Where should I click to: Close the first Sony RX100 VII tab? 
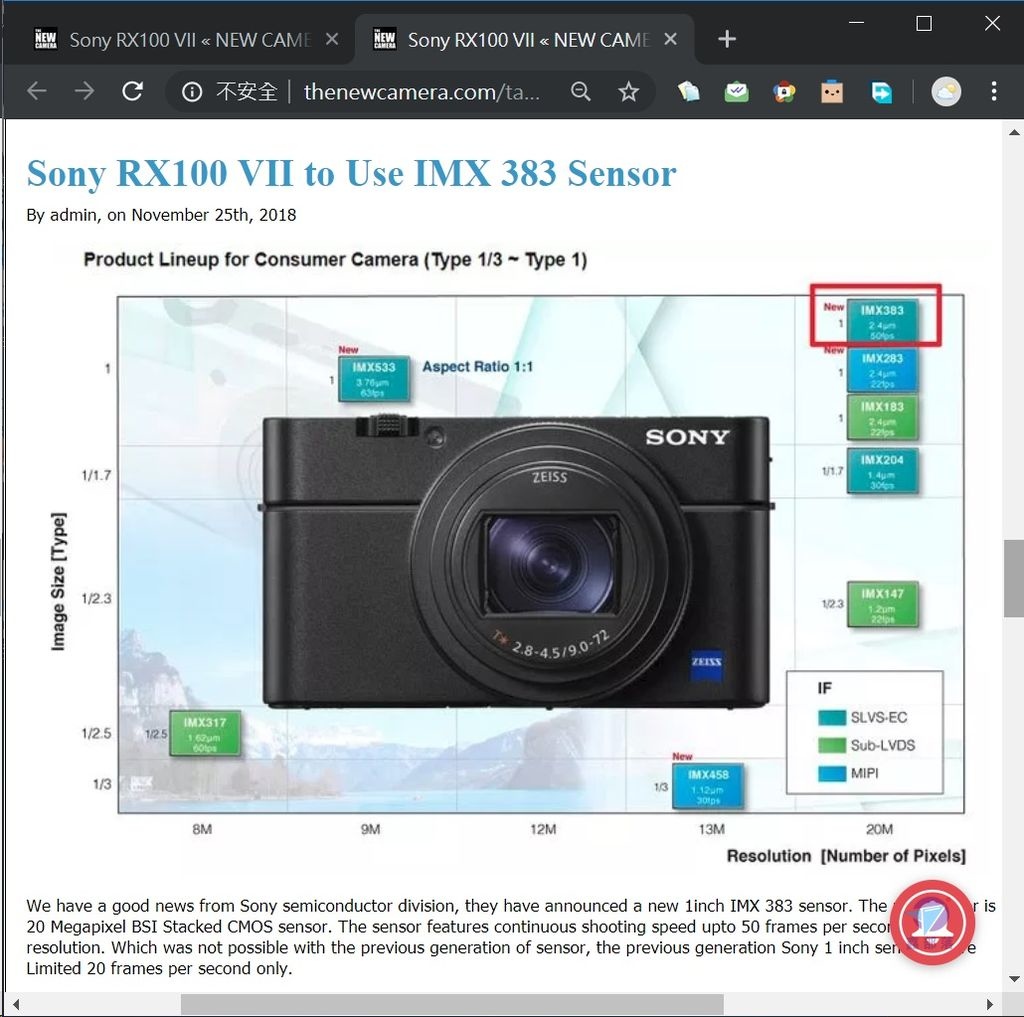click(332, 39)
